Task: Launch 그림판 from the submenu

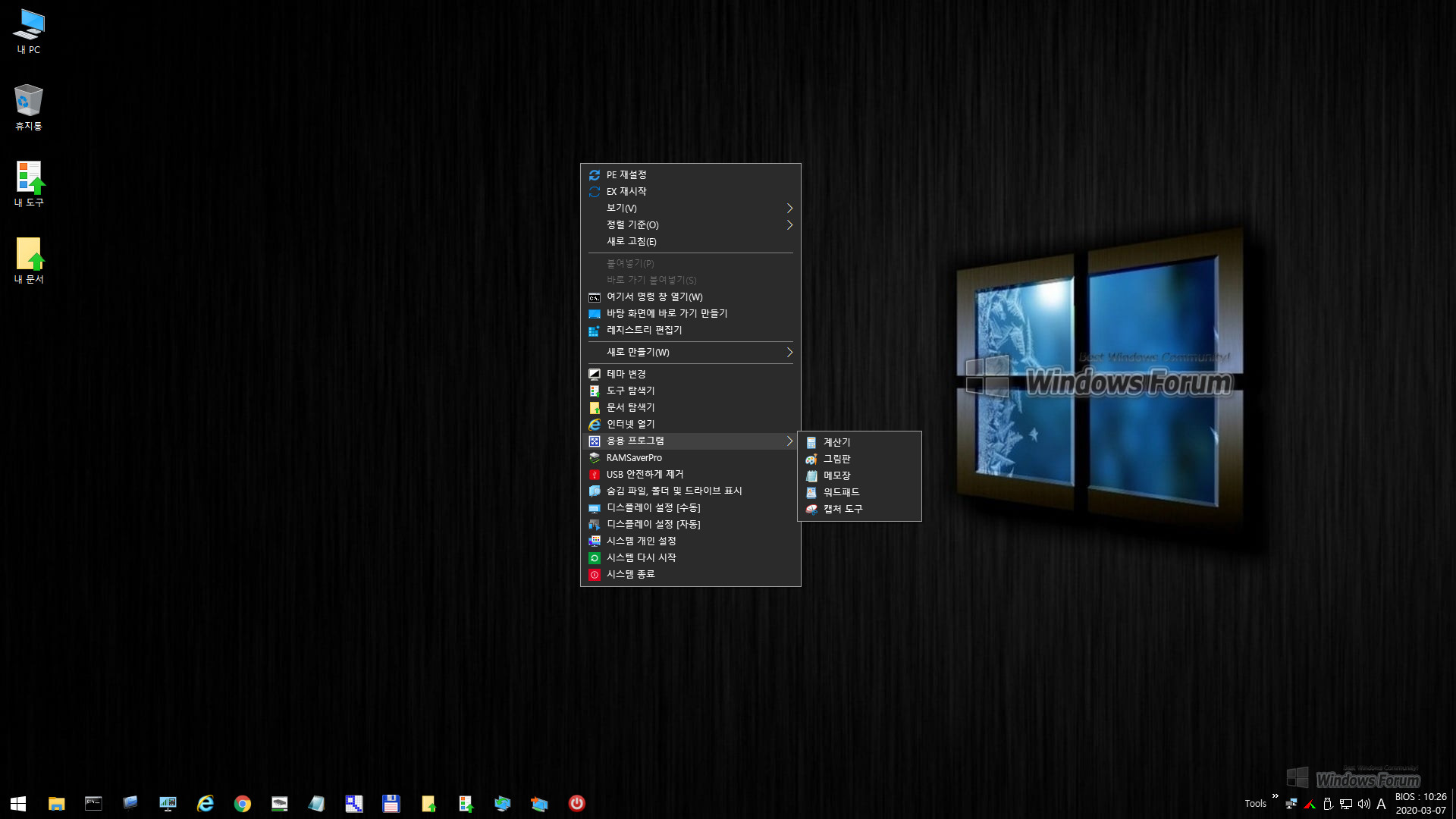Action: pyautogui.click(x=860, y=459)
